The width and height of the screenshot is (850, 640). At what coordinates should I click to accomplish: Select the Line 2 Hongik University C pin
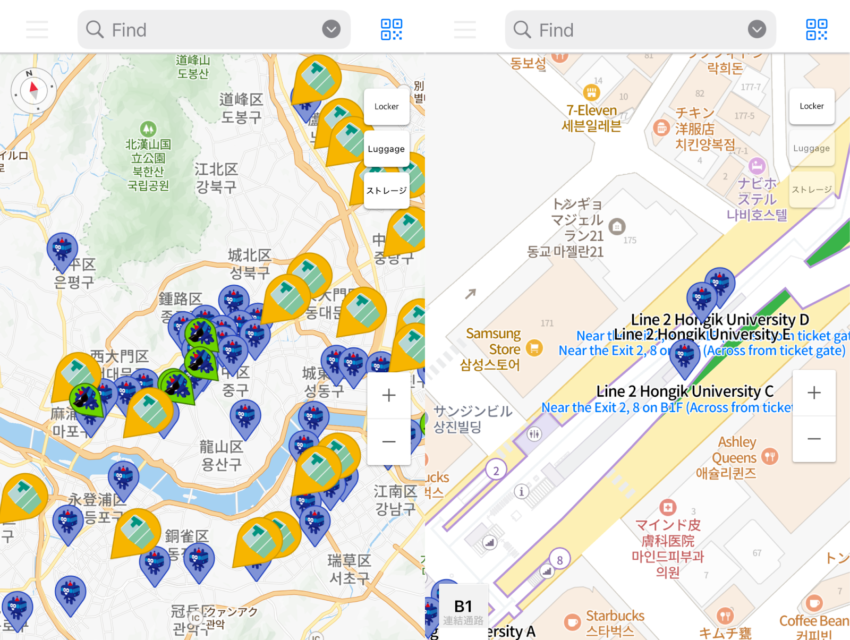pyautogui.click(x=683, y=358)
